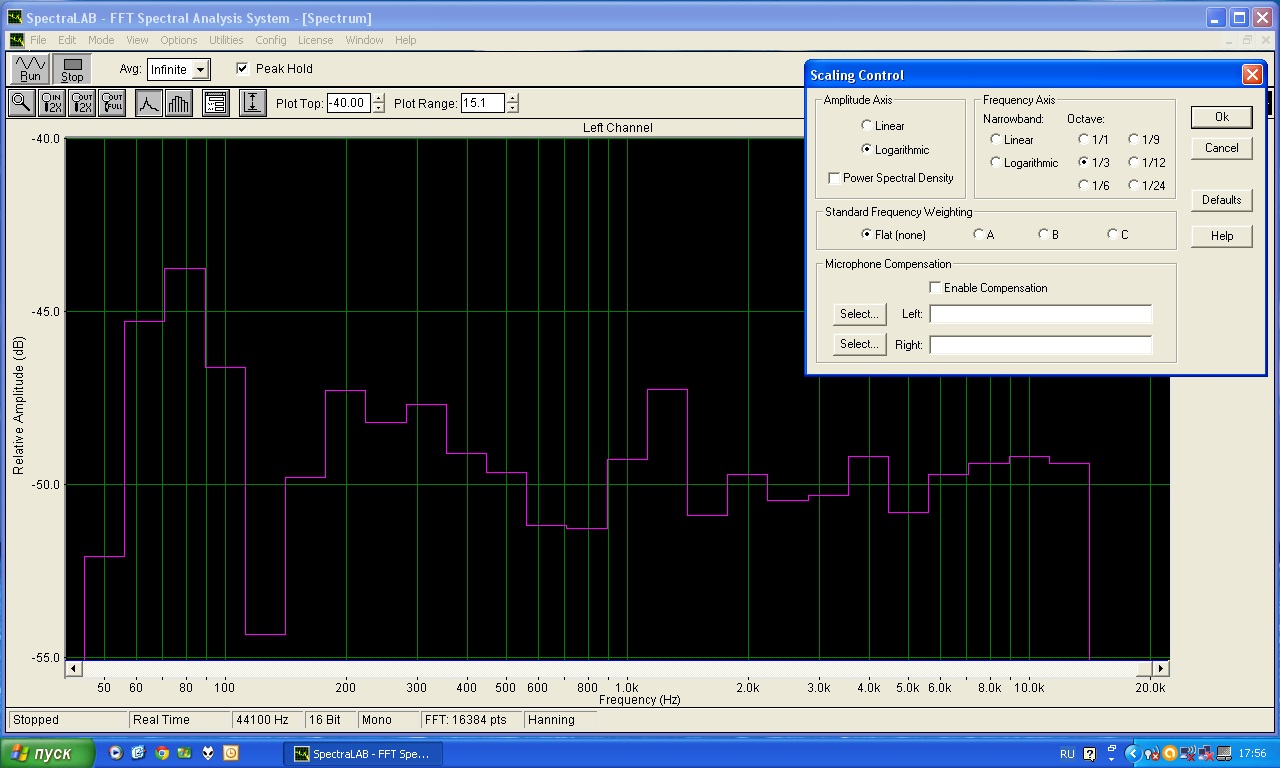Open the Utilities menu
The width and height of the screenshot is (1280, 768).
coord(226,40)
